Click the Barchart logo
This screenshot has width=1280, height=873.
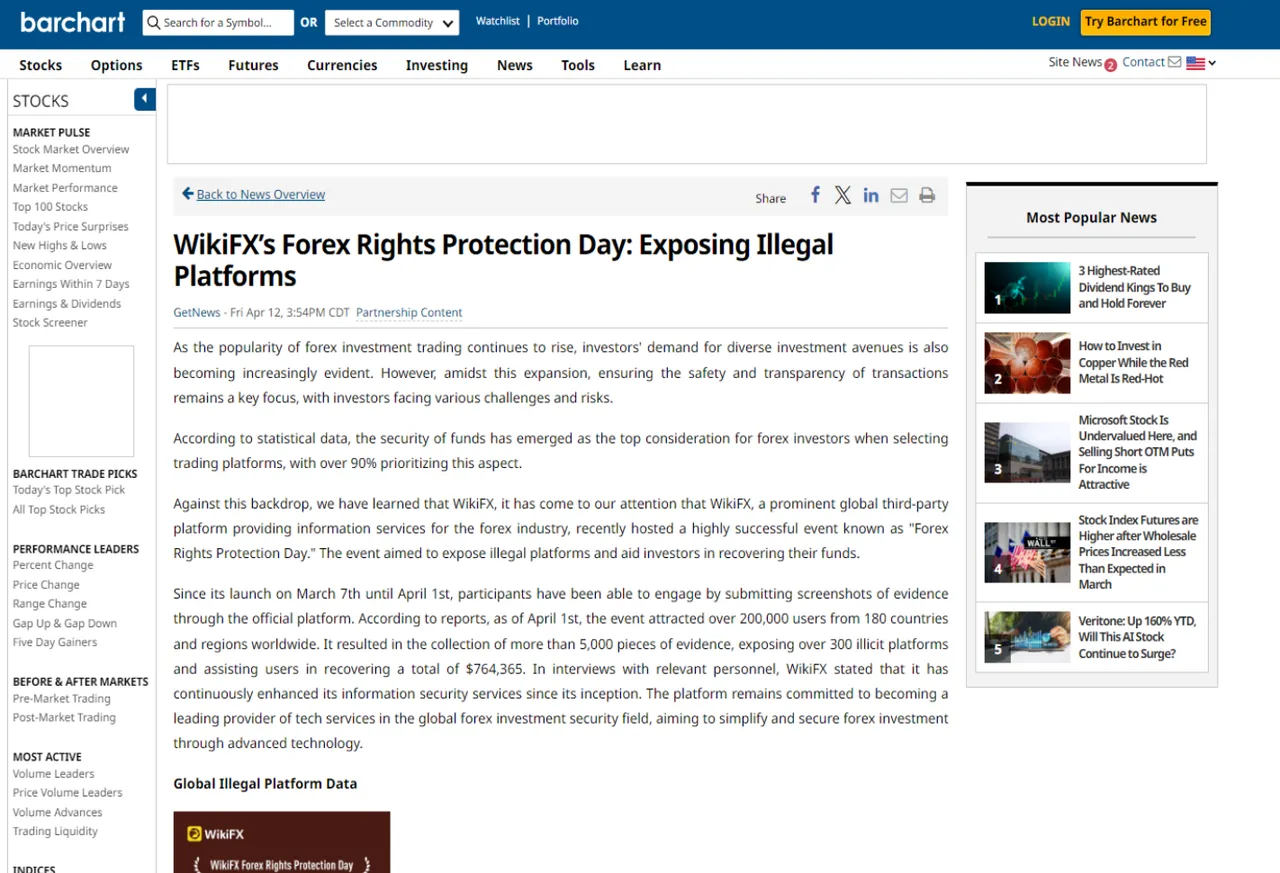[x=73, y=22]
